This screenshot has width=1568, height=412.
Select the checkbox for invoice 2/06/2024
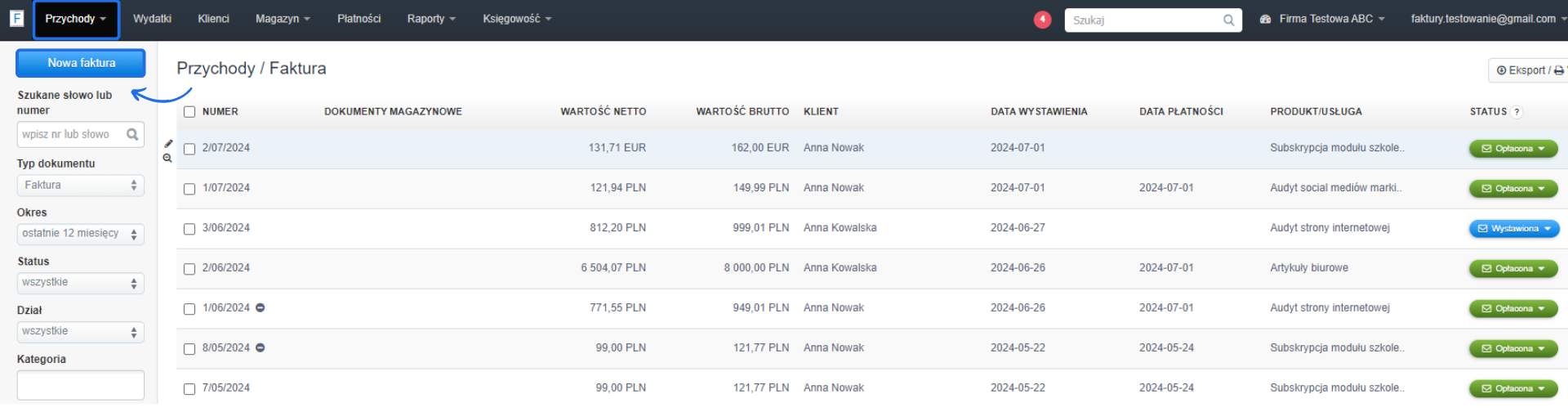click(189, 269)
